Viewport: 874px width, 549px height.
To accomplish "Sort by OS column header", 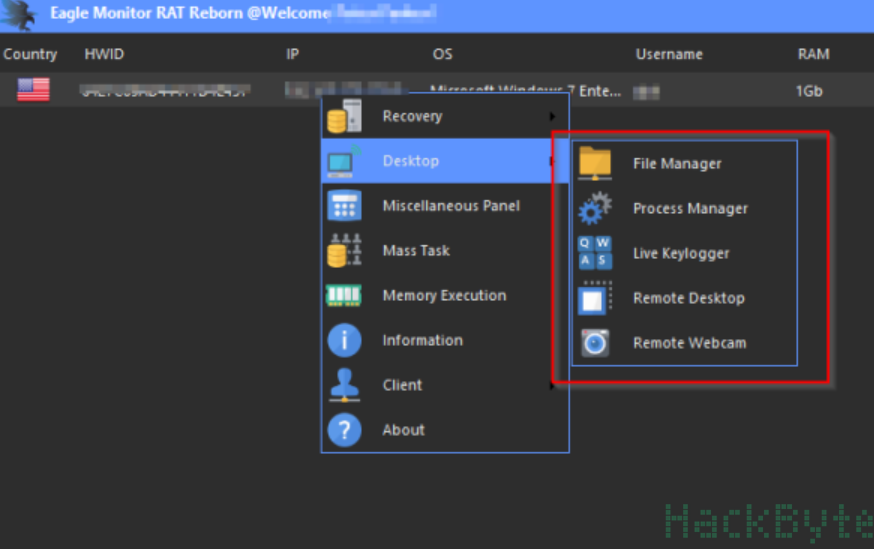I will click(443, 54).
